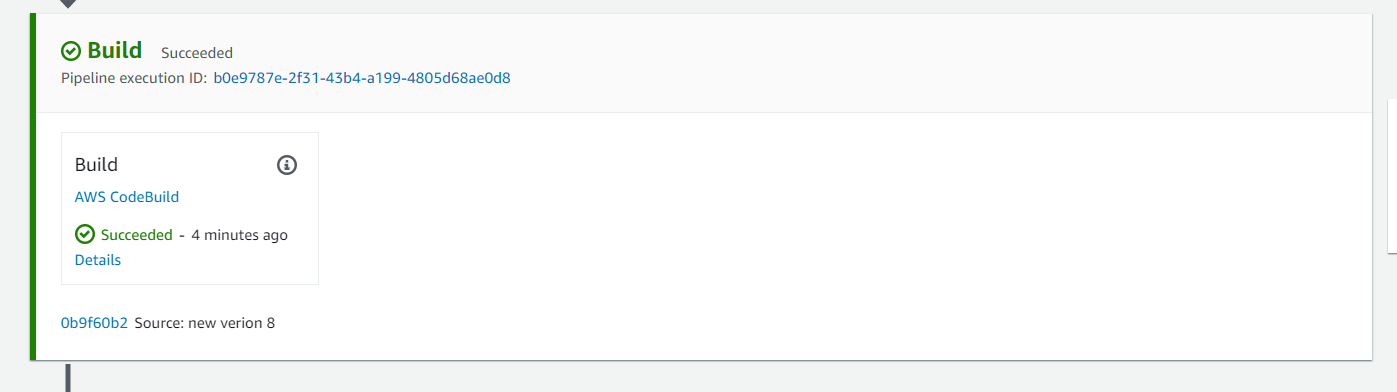The height and width of the screenshot is (392, 1397).
Task: Click the green status bar on stage edge
Action: click(x=33, y=187)
